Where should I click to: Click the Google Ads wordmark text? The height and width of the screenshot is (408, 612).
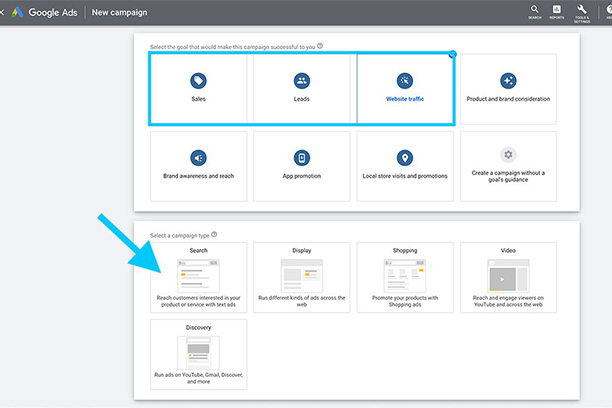[x=53, y=12]
